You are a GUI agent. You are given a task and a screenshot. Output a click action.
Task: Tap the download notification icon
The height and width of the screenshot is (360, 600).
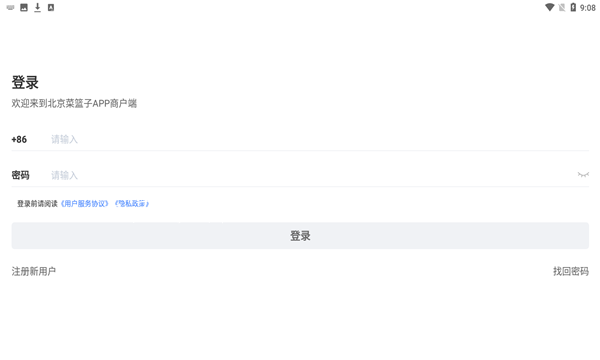[38, 7]
